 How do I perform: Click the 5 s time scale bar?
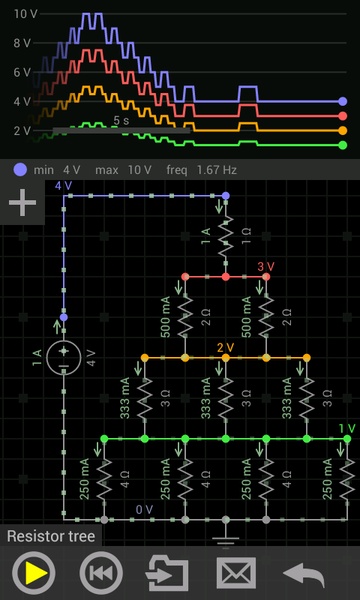tap(121, 130)
